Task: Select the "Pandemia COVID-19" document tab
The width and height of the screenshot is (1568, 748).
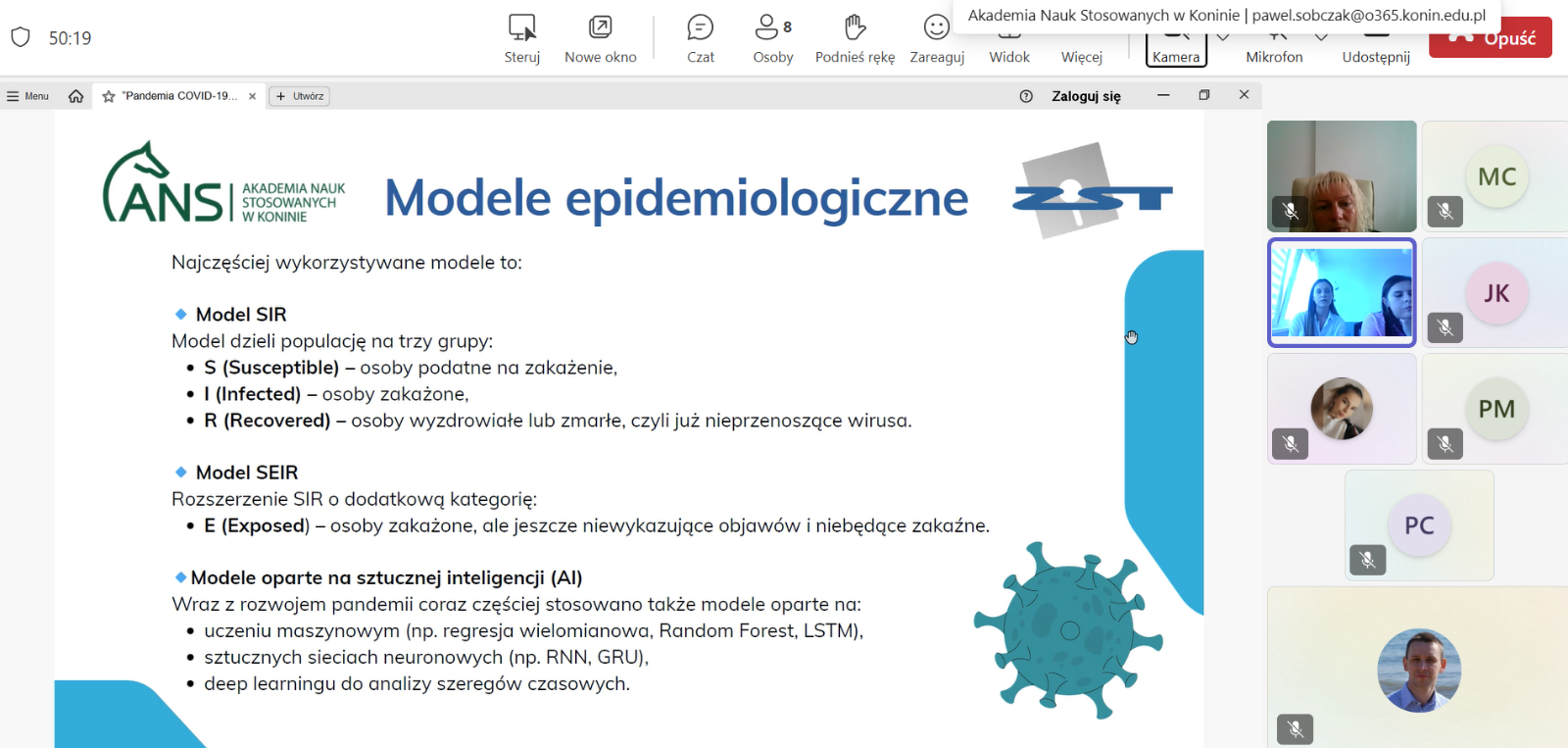Action: pos(179,96)
